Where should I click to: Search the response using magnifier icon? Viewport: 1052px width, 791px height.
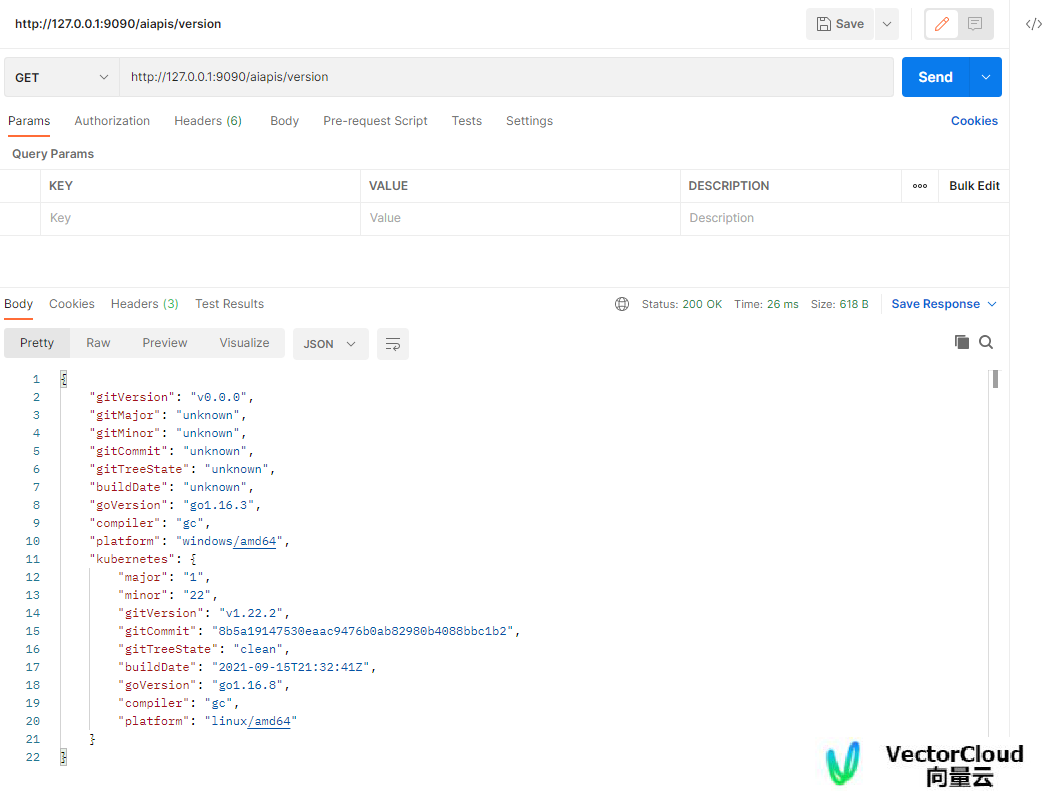pyautogui.click(x=986, y=342)
